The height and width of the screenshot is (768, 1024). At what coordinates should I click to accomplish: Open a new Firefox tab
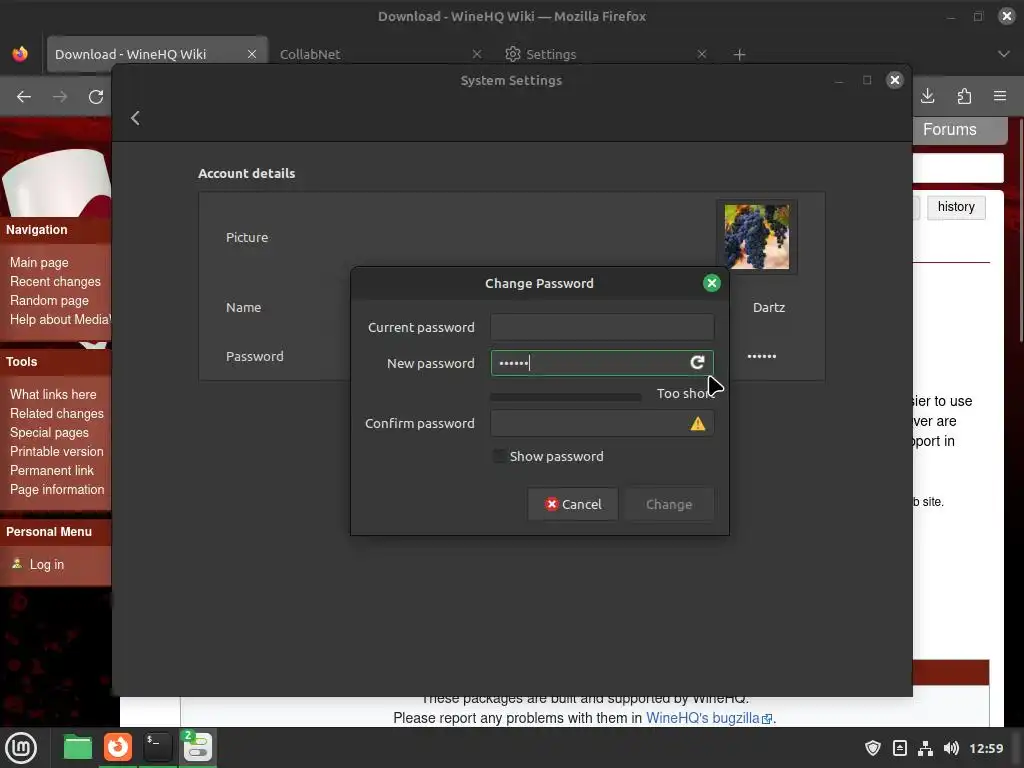pyautogui.click(x=739, y=54)
